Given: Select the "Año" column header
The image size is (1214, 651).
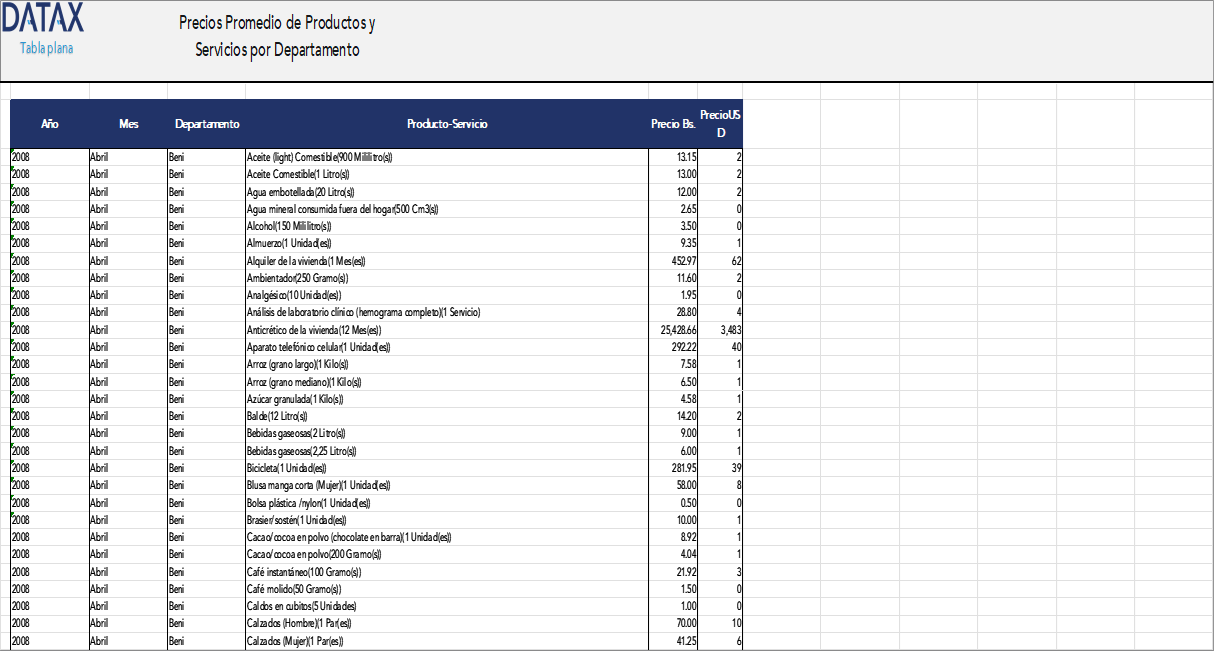Looking at the screenshot, I should pyautogui.click(x=49, y=124).
